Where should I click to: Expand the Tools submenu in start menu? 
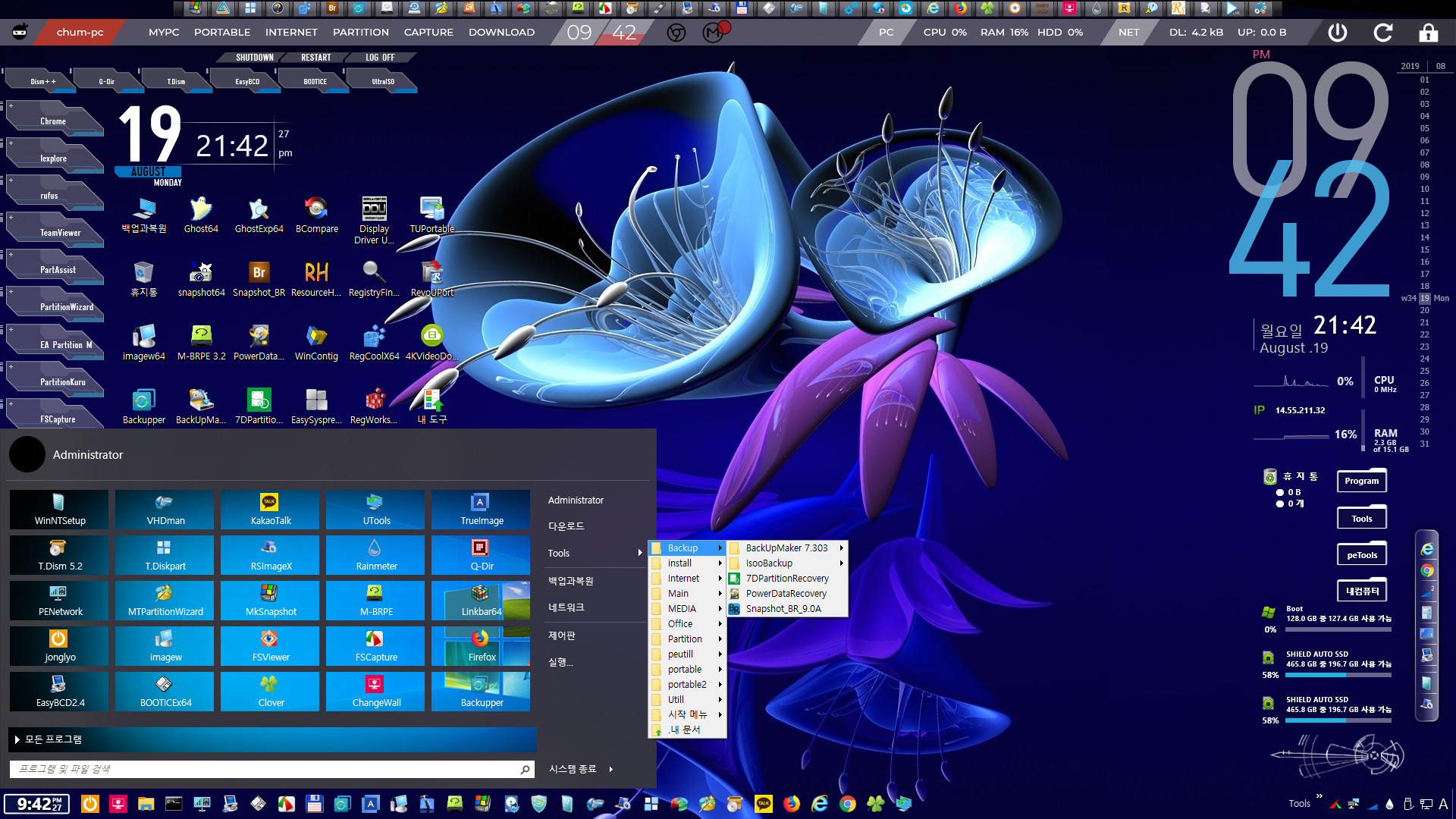(595, 553)
